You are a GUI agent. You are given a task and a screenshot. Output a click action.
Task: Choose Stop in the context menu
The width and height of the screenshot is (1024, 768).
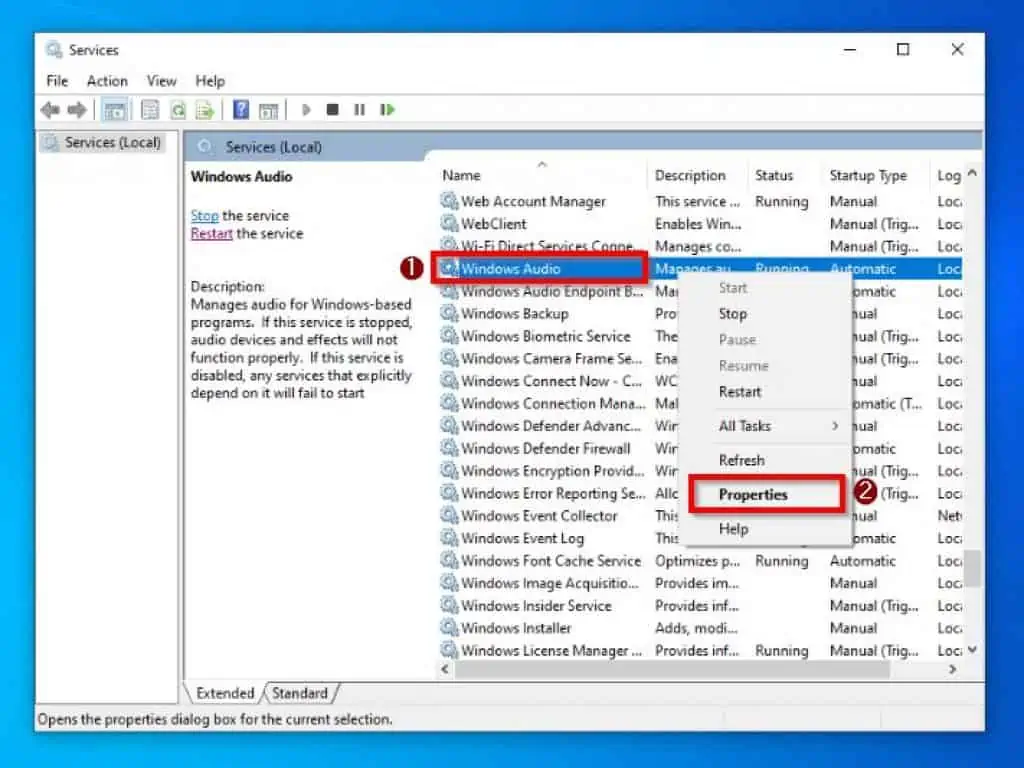(x=765, y=314)
